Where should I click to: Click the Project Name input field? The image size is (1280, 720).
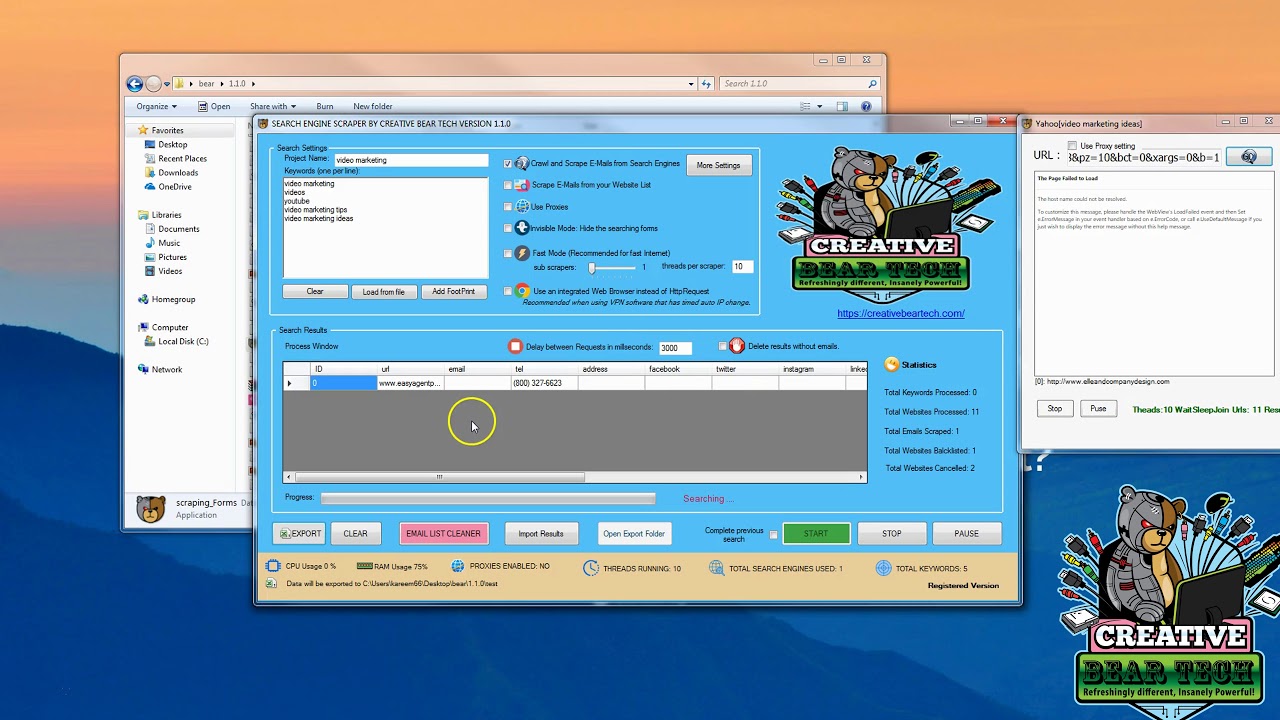[411, 160]
